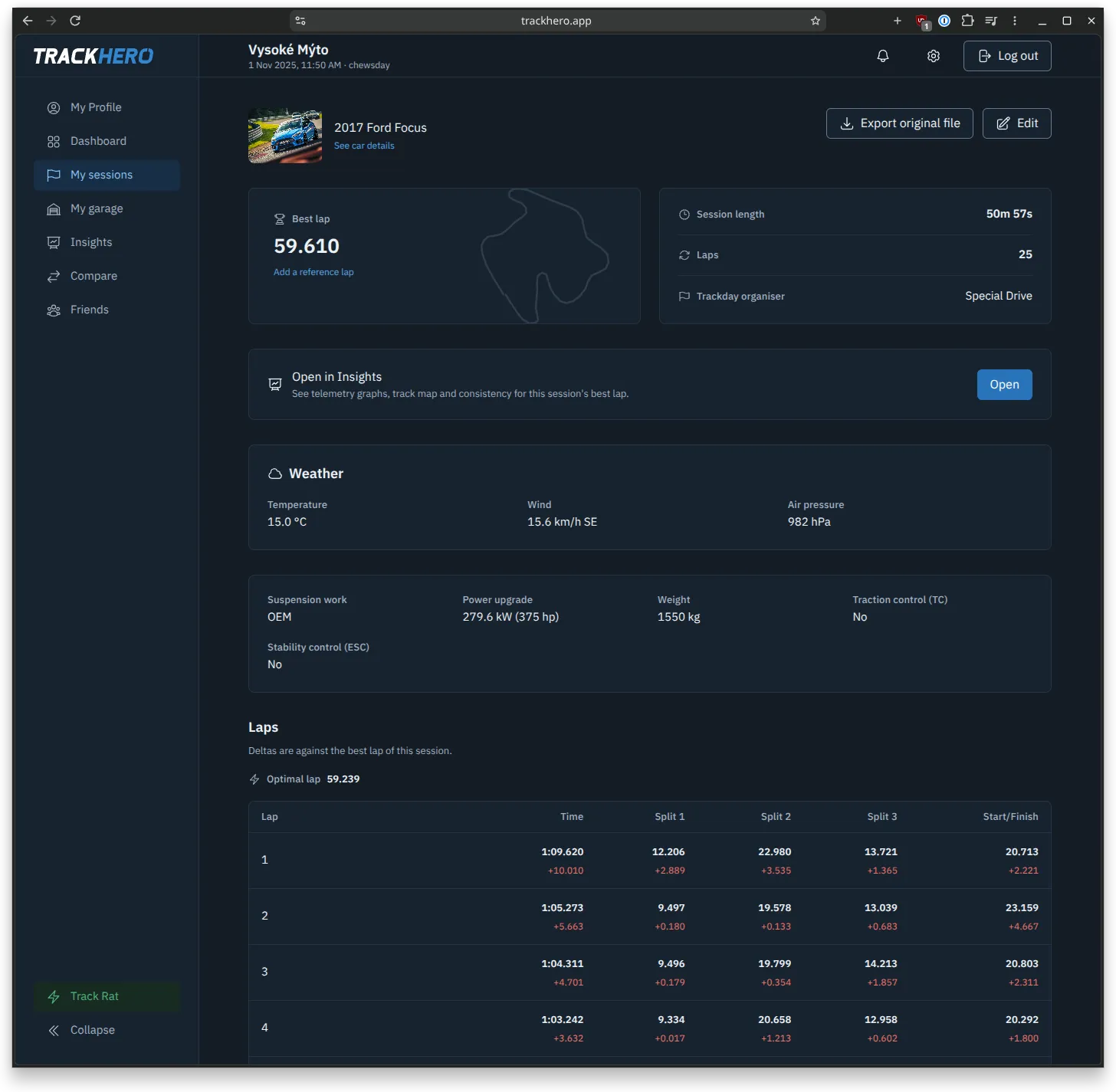Follow the See car details link
The image size is (1116, 1092).
click(x=364, y=146)
